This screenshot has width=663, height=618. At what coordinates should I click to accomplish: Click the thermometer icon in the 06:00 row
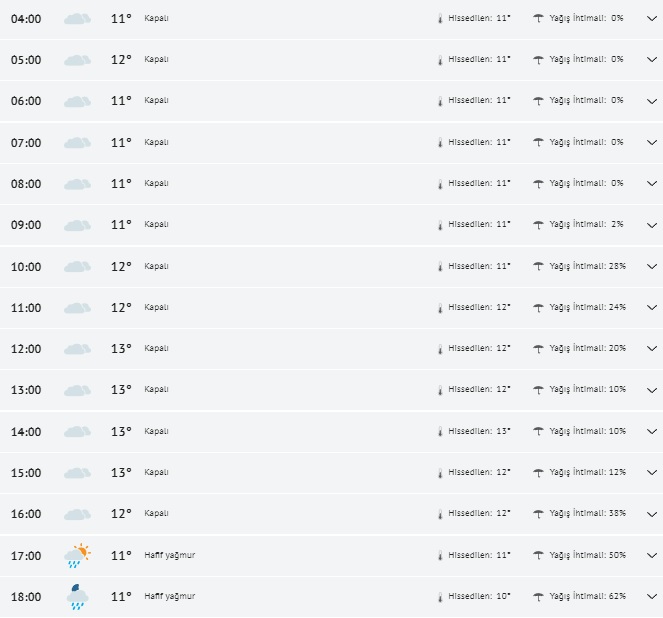pos(439,101)
